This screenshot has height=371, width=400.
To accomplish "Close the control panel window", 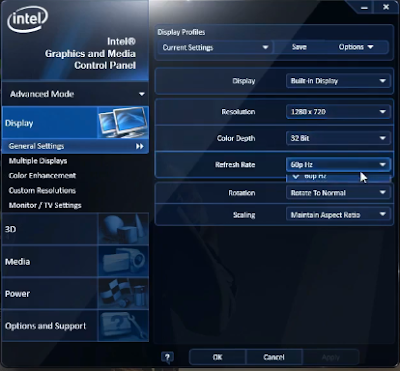I will click(x=386, y=7).
